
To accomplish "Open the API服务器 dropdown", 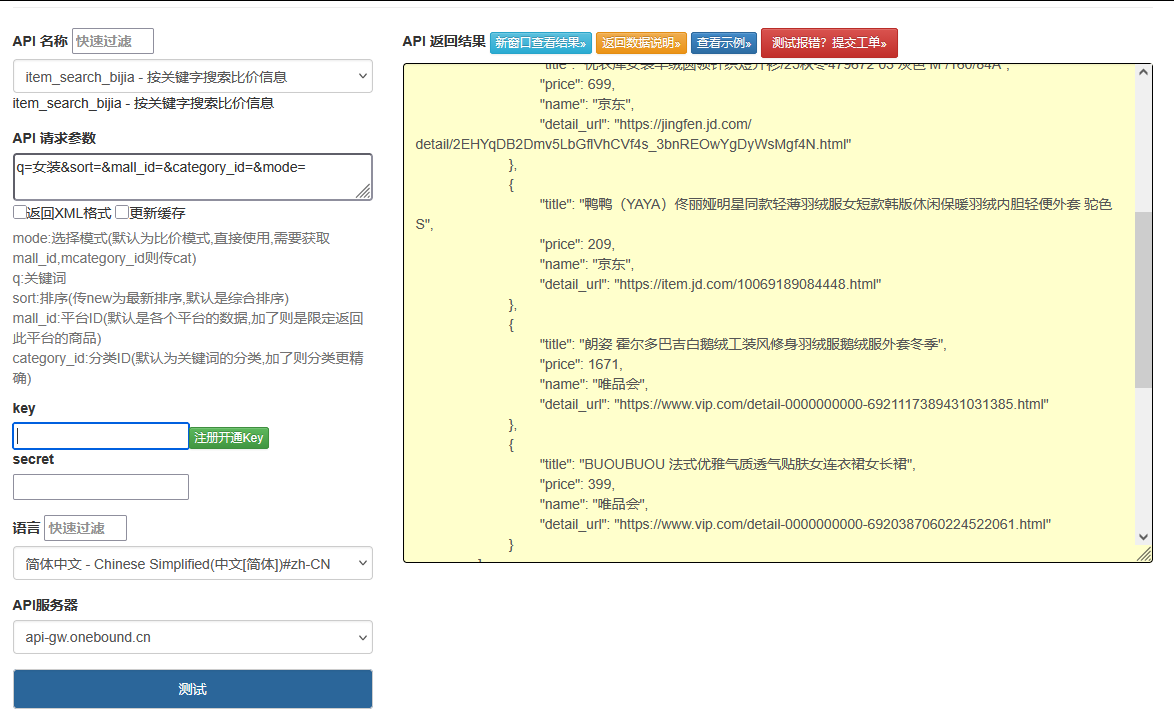I will (x=192, y=637).
